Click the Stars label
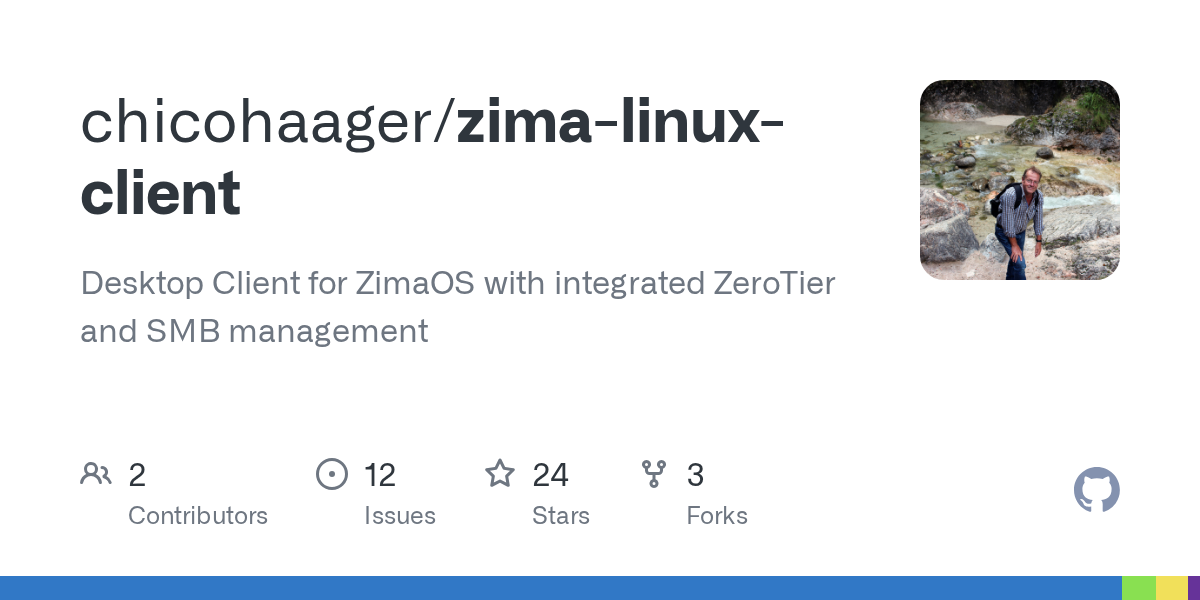The width and height of the screenshot is (1200, 600). pos(561,516)
